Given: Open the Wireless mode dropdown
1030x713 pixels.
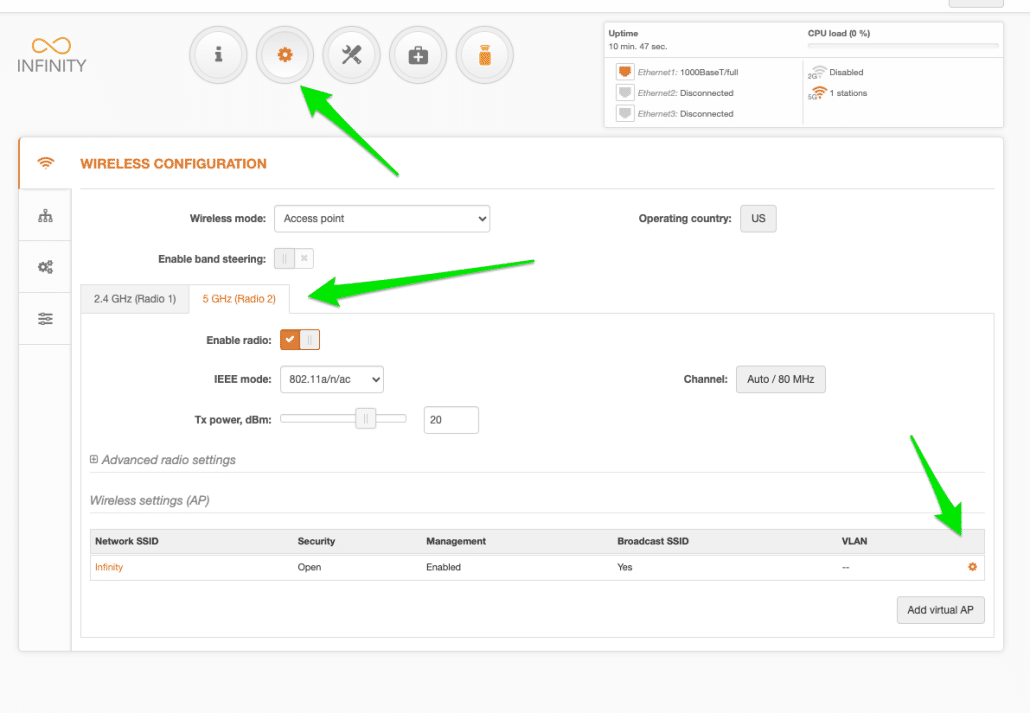Looking at the screenshot, I should [x=382, y=219].
